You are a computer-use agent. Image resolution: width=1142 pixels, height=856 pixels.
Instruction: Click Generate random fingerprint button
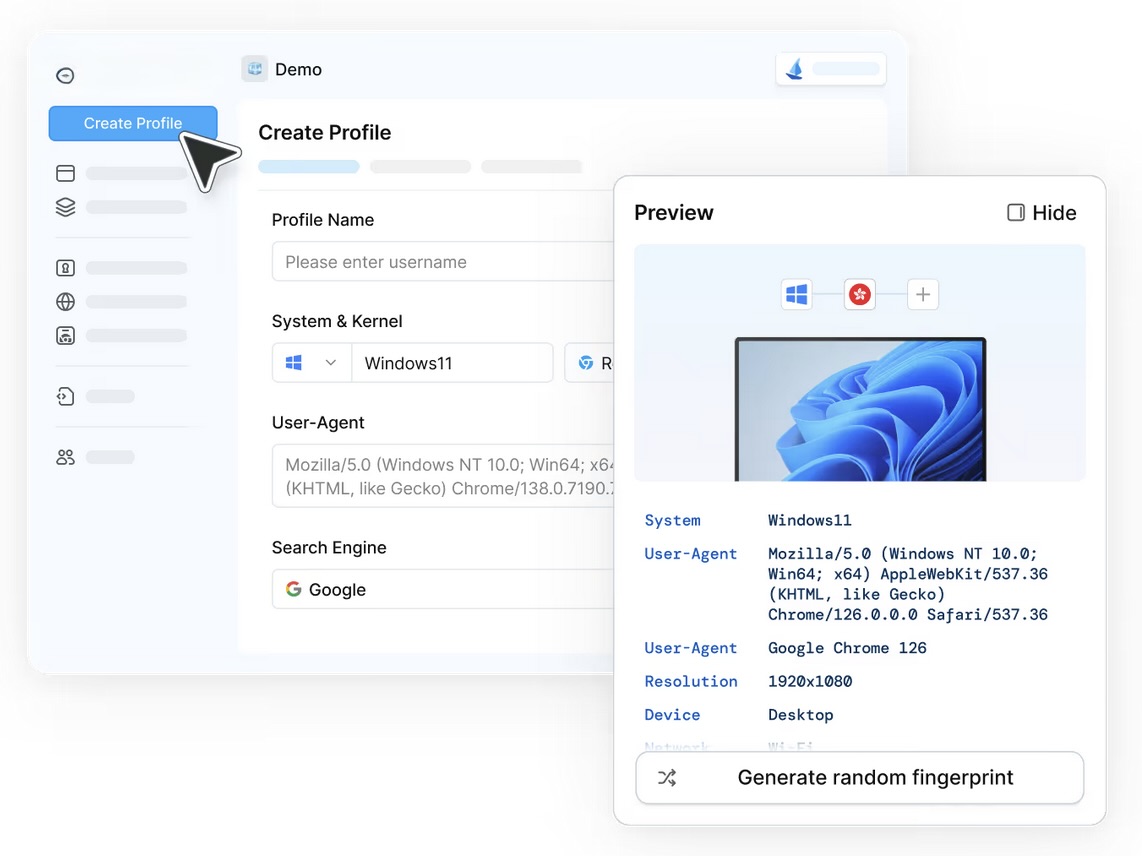click(x=859, y=778)
